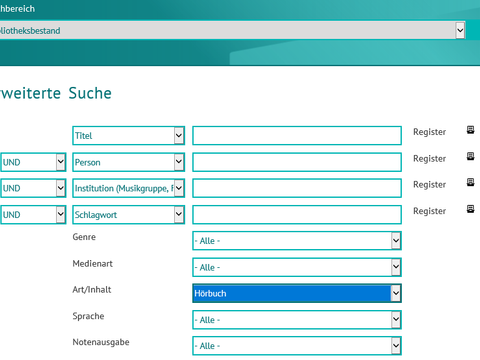
Task: Open register icon beside the Person row
Action: point(470,156)
